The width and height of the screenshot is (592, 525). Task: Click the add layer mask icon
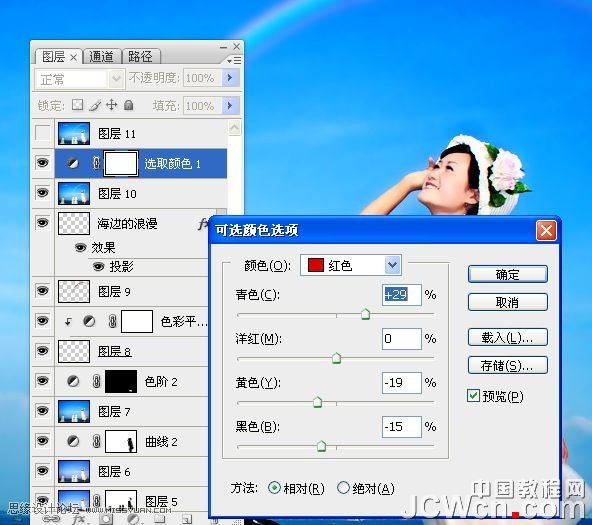coord(106,519)
